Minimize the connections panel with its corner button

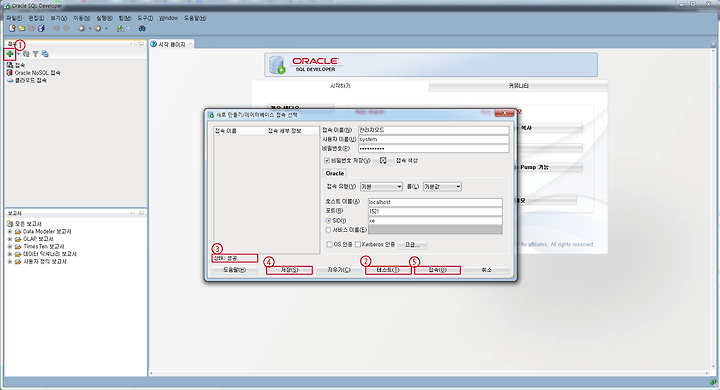[x=141, y=44]
